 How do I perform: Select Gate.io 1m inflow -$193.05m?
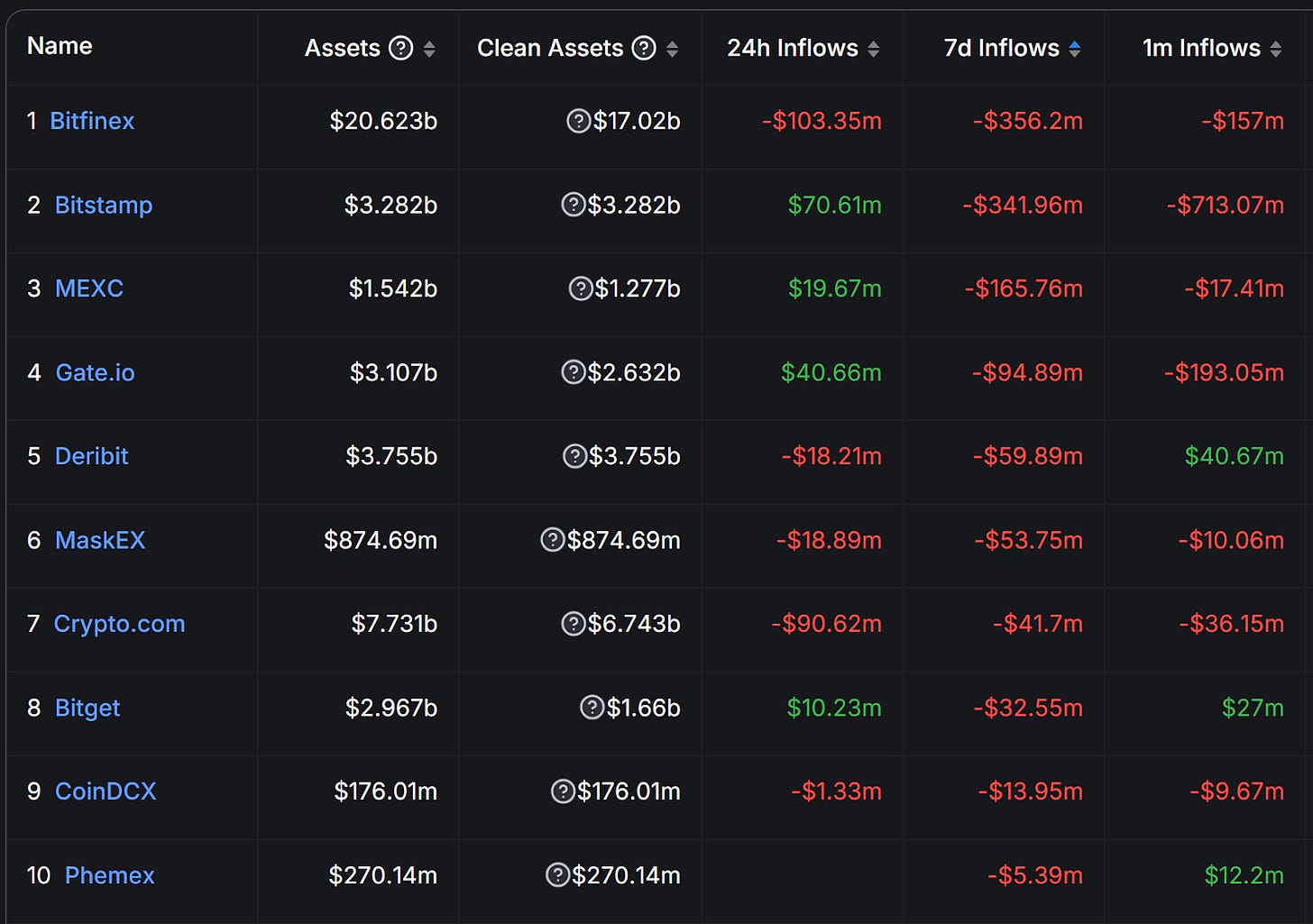coord(1225,372)
